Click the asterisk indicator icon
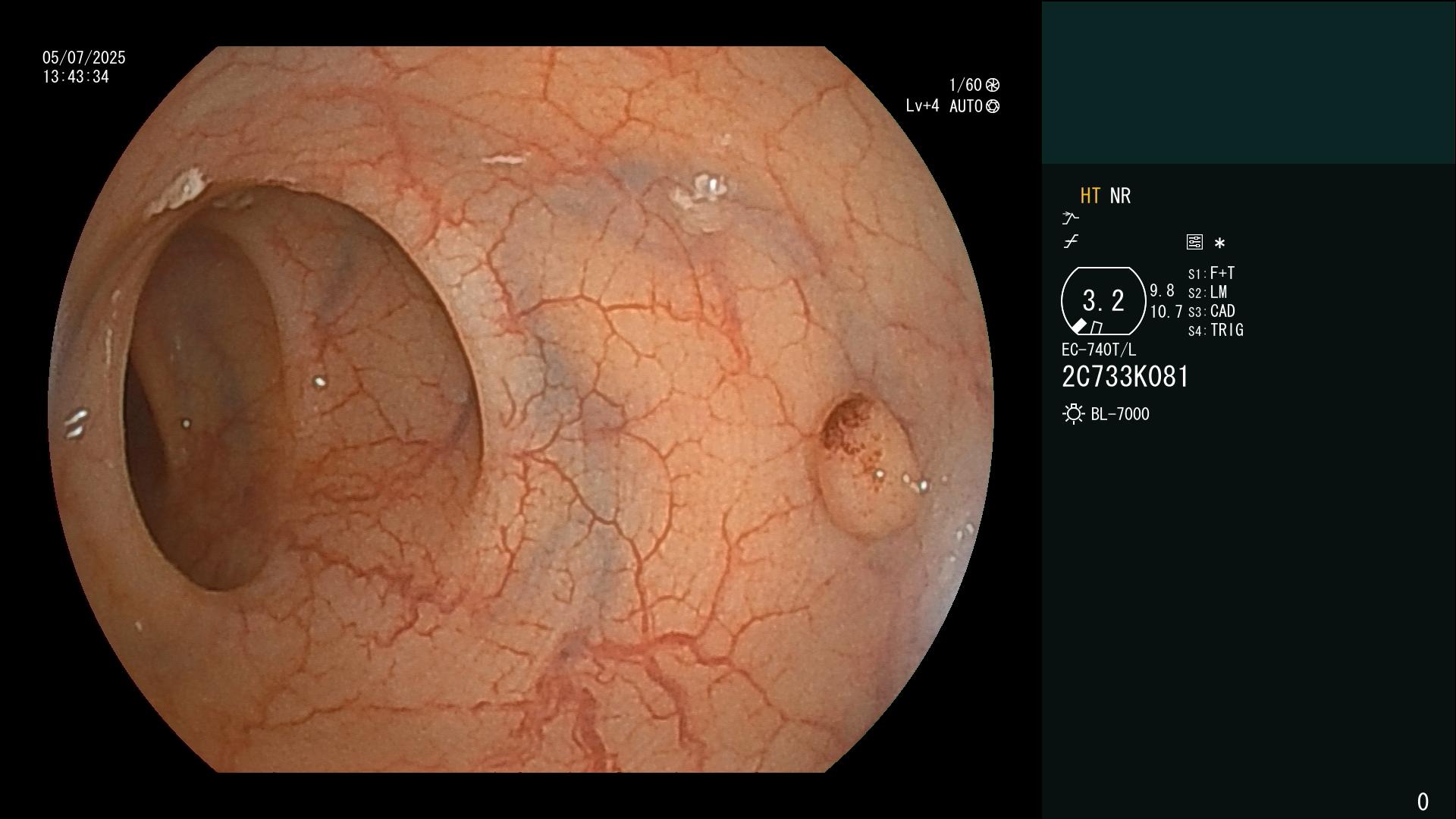The width and height of the screenshot is (1456, 819). [1219, 243]
